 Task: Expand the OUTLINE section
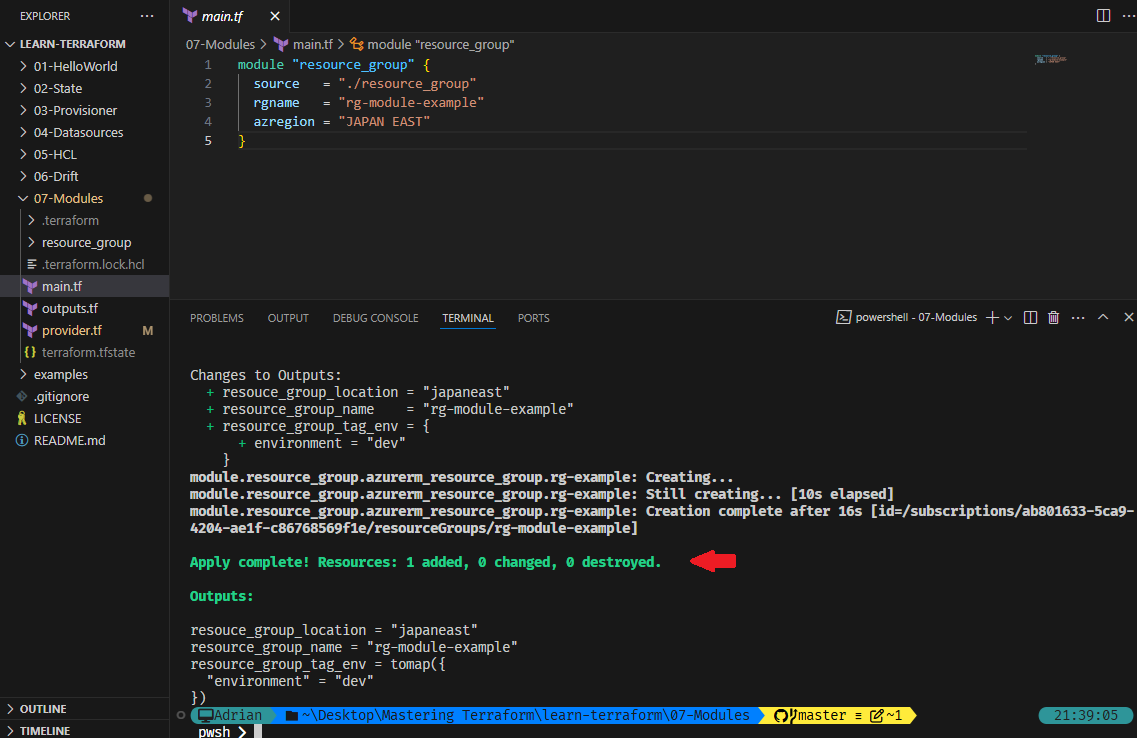pos(84,709)
